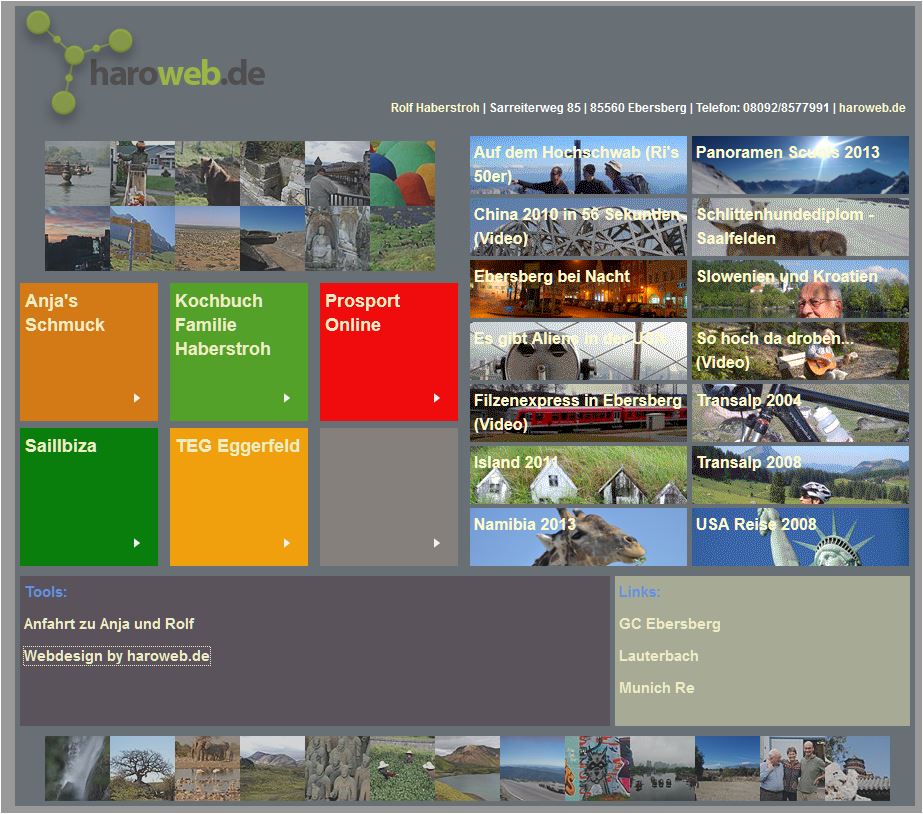Open Transalp 2004 photo banner

800,413
